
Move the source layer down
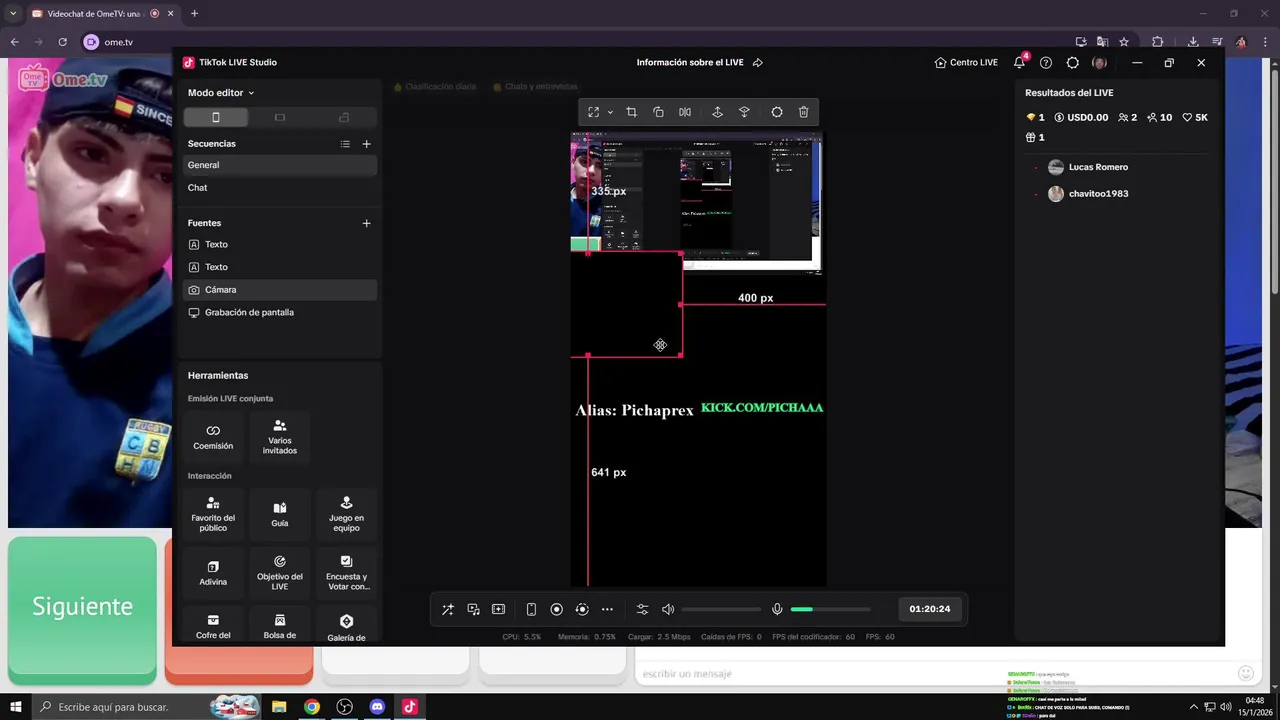744,112
